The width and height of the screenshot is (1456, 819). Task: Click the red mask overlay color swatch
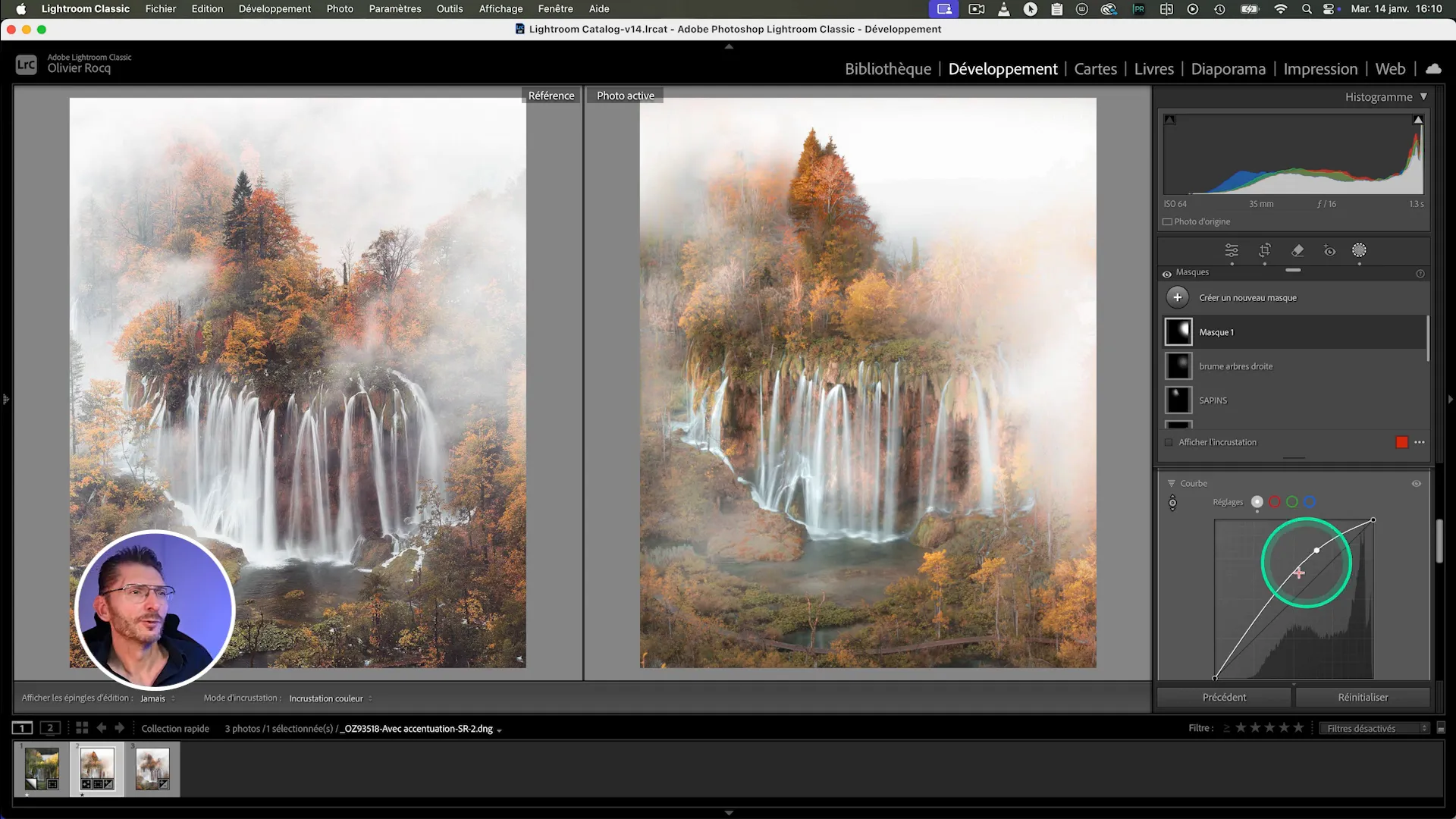pos(1401,442)
